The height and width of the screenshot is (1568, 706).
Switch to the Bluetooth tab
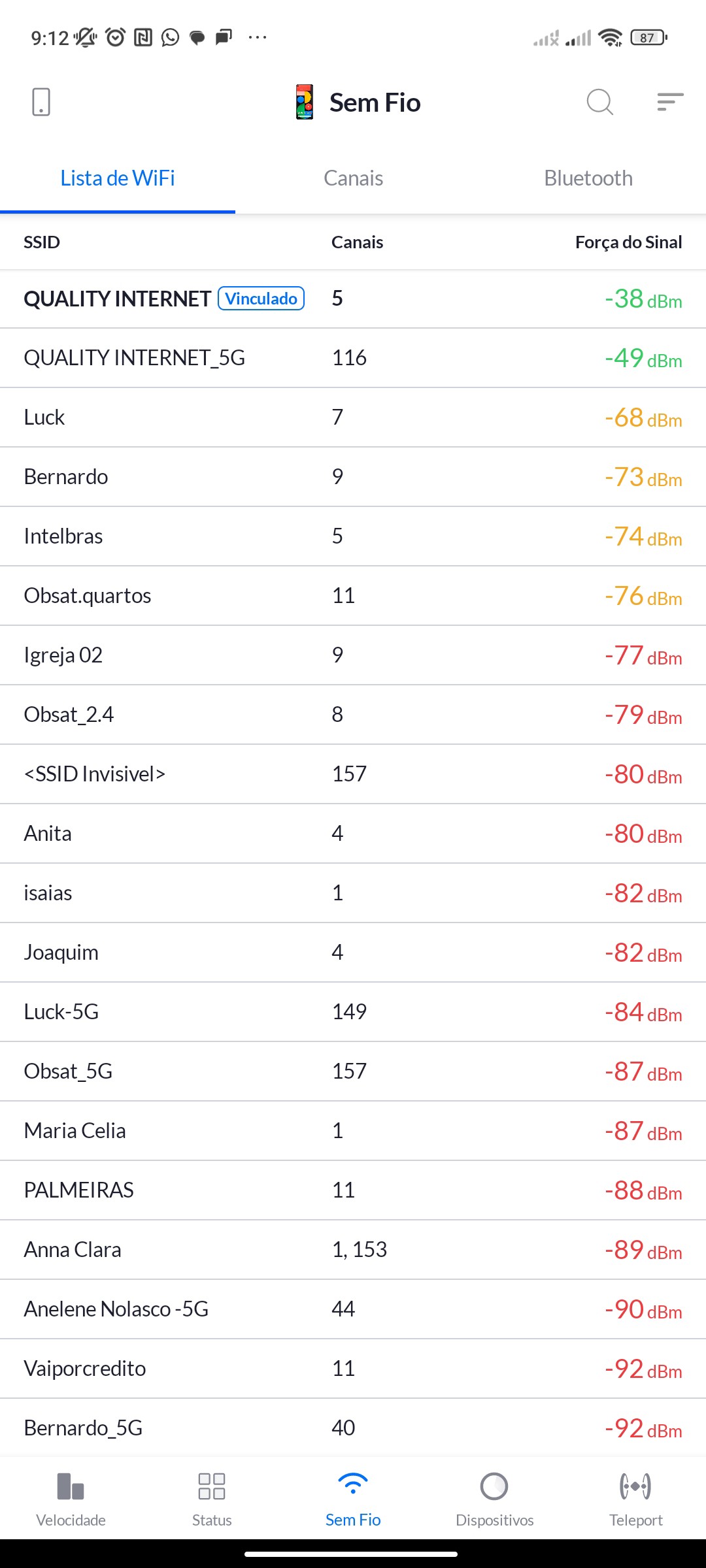(x=588, y=178)
